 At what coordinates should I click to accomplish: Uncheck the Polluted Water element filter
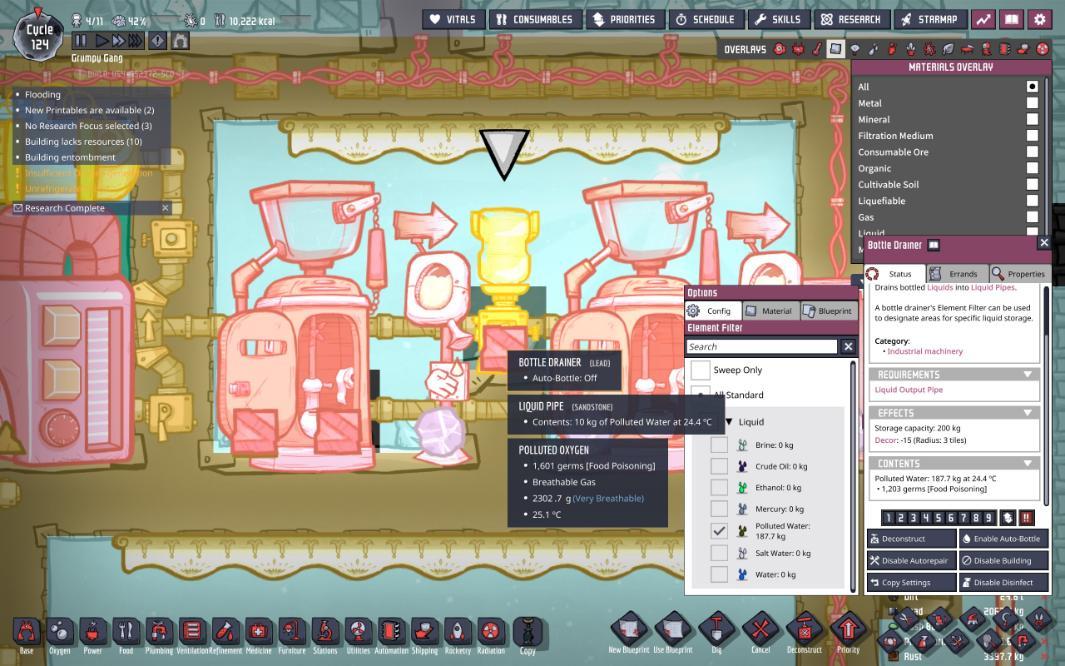pos(719,531)
